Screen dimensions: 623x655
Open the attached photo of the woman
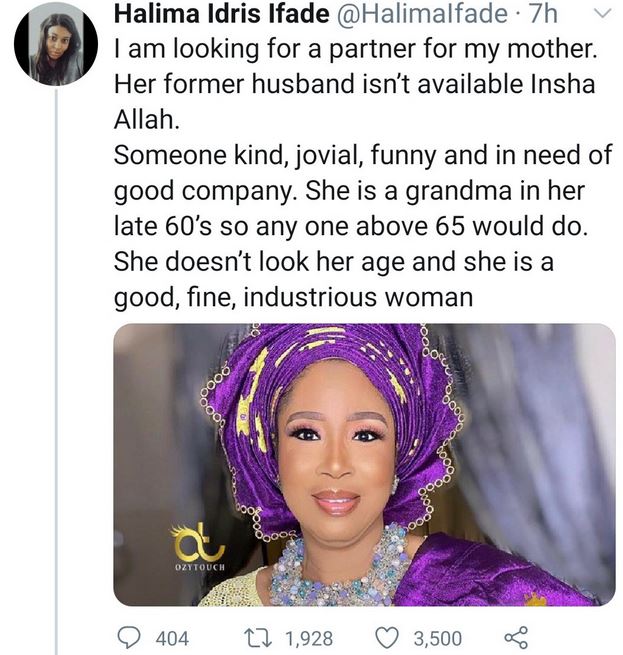tap(364, 464)
